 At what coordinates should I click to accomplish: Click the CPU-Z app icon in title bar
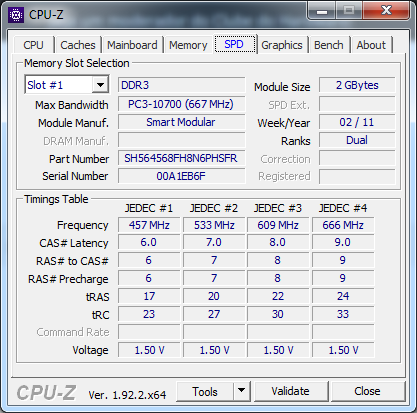16,15
